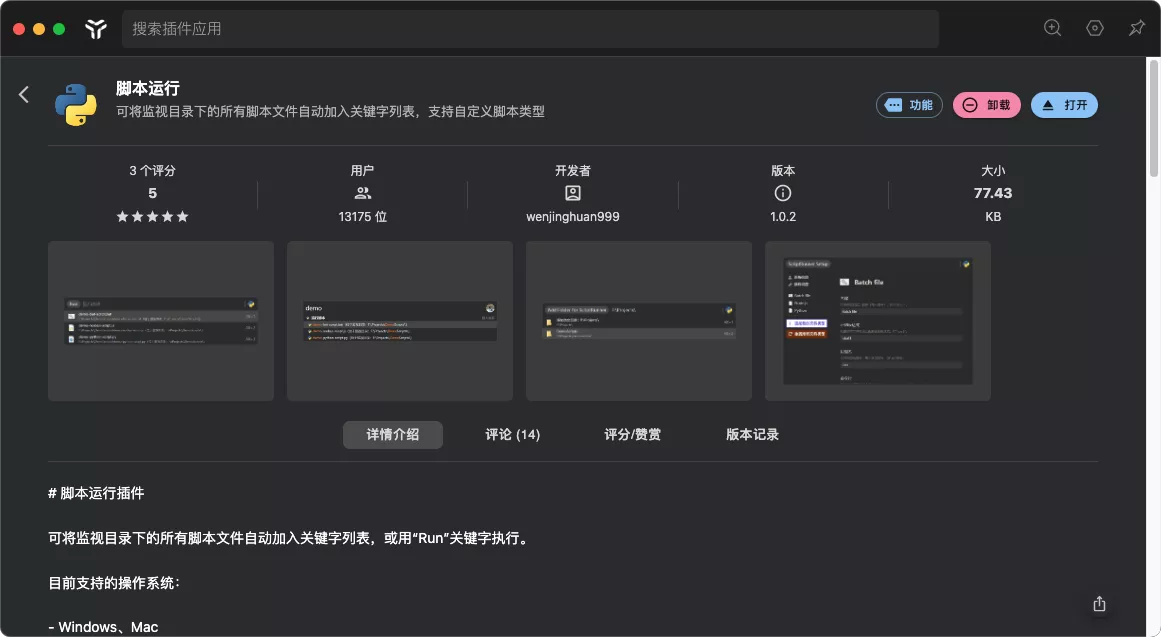
Task: Click the 搜索插件应用 search field
Action: click(530, 29)
